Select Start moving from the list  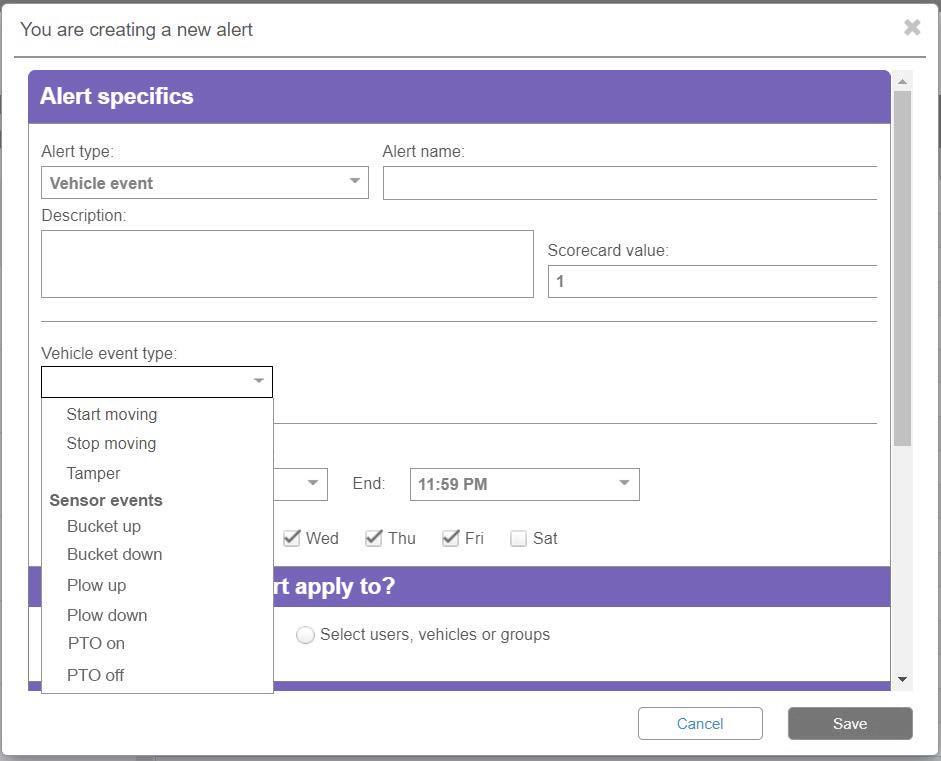[x=112, y=414]
